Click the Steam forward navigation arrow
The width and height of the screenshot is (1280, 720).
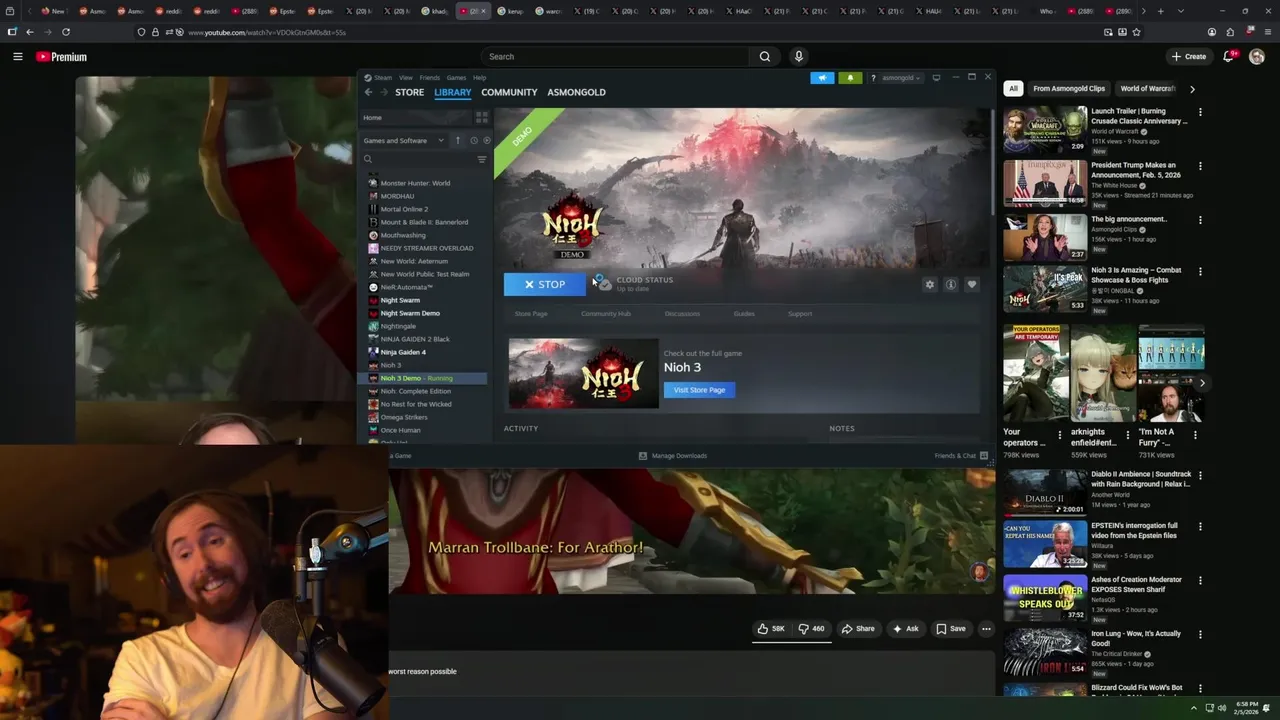(x=383, y=92)
